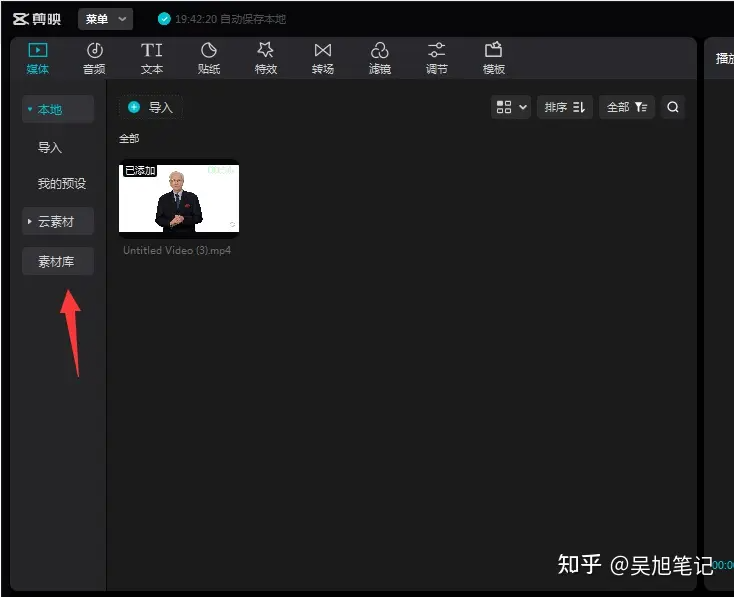Select 我的预设 in the sidebar
Image resolution: width=734 pixels, height=597 pixels.
(x=62, y=183)
